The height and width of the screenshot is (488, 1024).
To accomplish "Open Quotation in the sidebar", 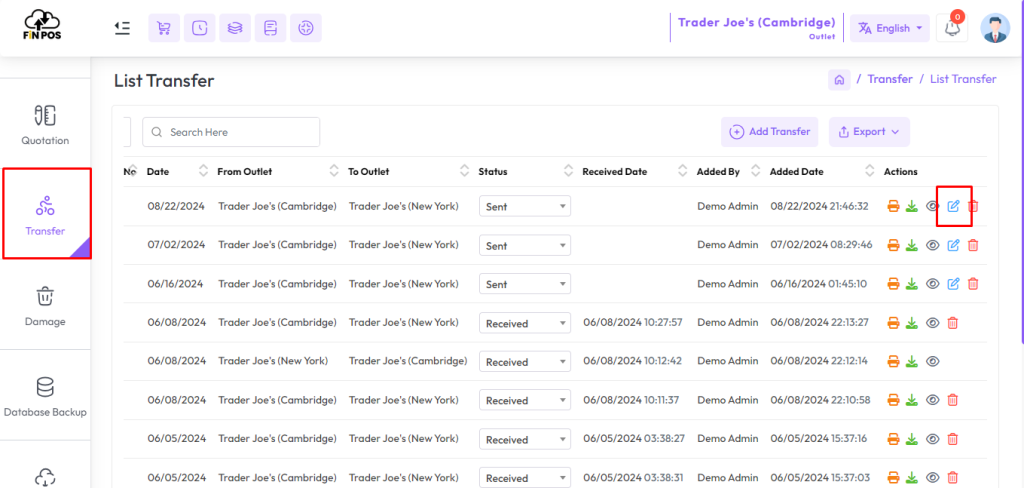I will pos(44,124).
